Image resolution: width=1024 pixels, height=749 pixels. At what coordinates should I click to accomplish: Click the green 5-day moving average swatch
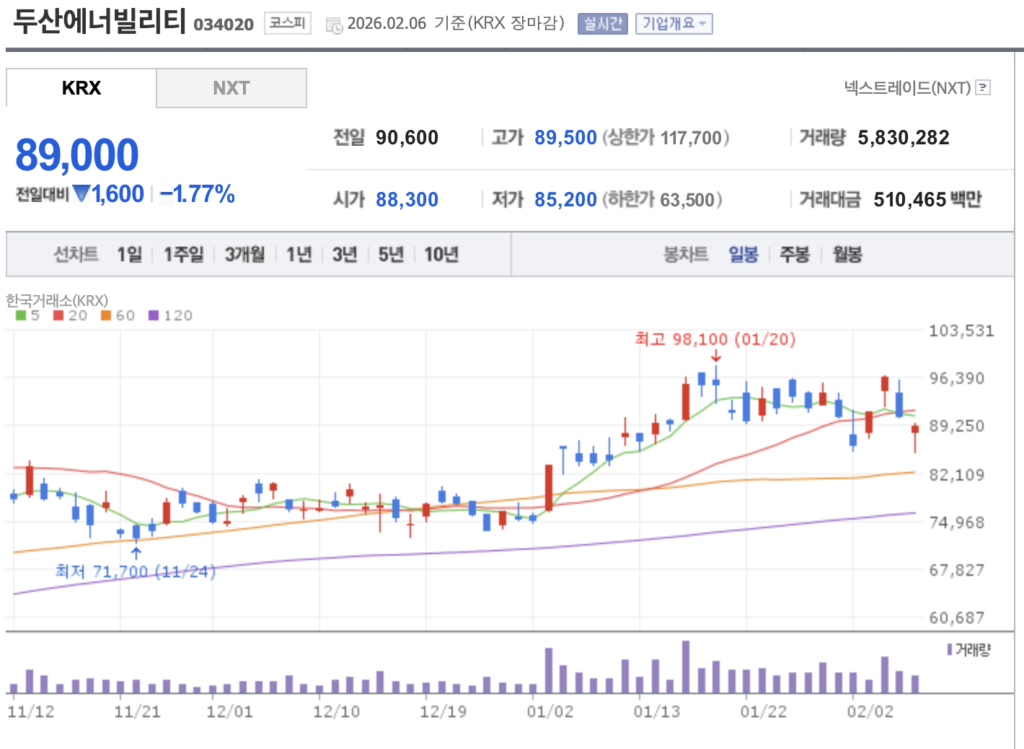coord(21,315)
